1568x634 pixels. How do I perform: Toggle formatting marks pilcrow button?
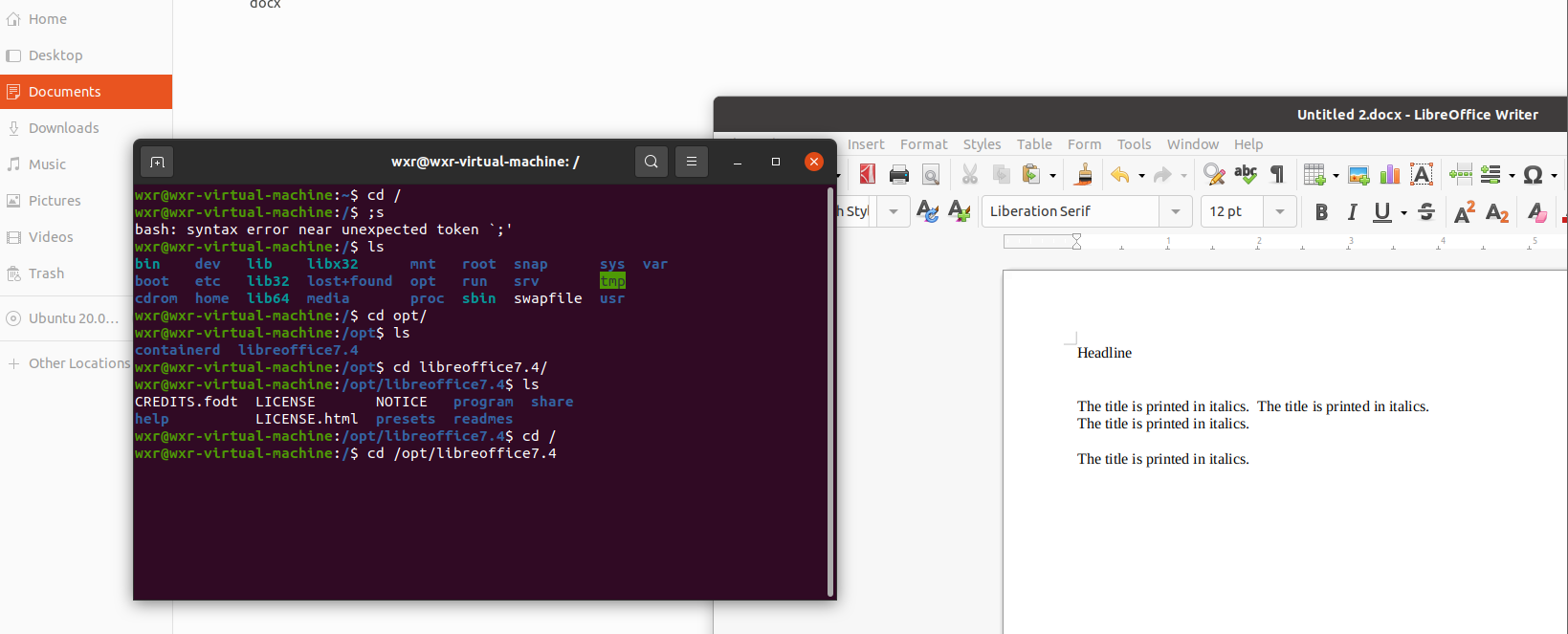[1277, 174]
